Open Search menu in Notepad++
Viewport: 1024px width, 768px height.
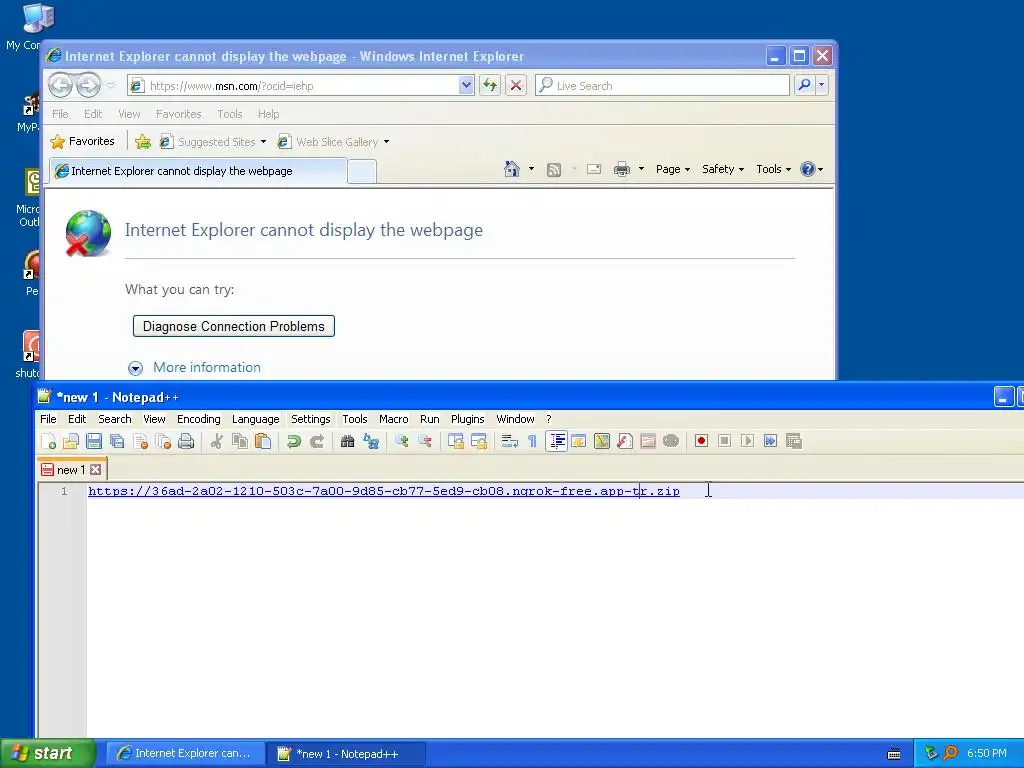pos(115,419)
